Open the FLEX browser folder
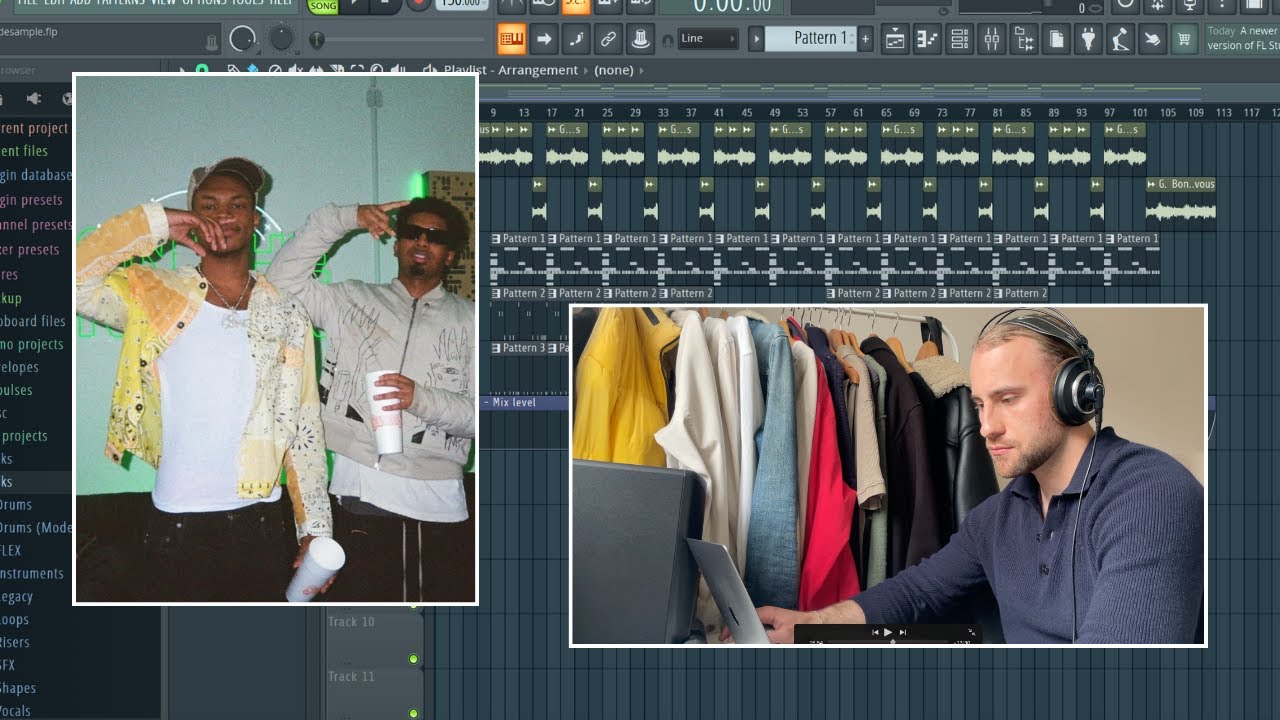 pos(11,550)
